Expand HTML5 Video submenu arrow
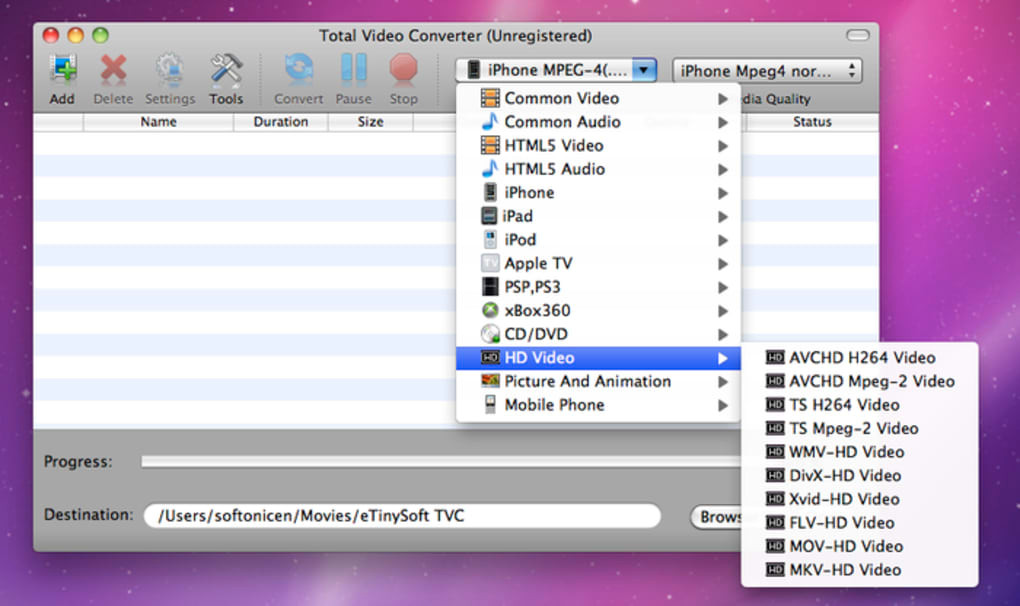The image size is (1020, 606). tap(723, 146)
